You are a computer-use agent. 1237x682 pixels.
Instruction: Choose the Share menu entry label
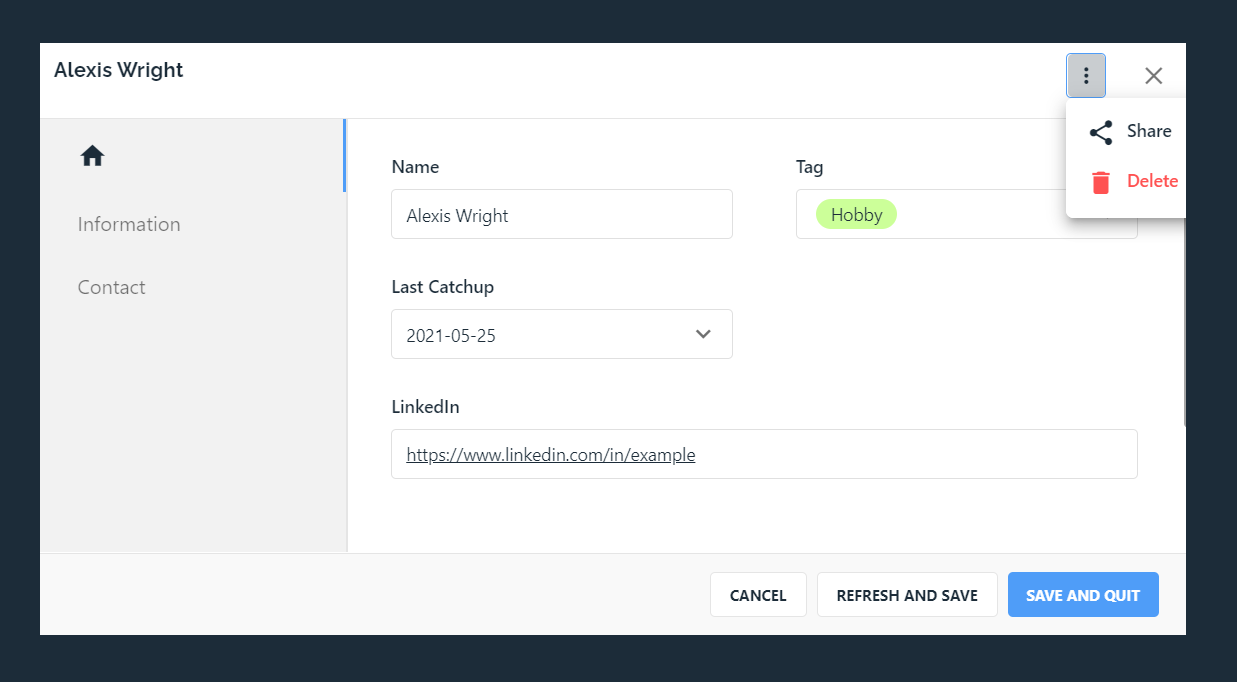click(x=1149, y=131)
